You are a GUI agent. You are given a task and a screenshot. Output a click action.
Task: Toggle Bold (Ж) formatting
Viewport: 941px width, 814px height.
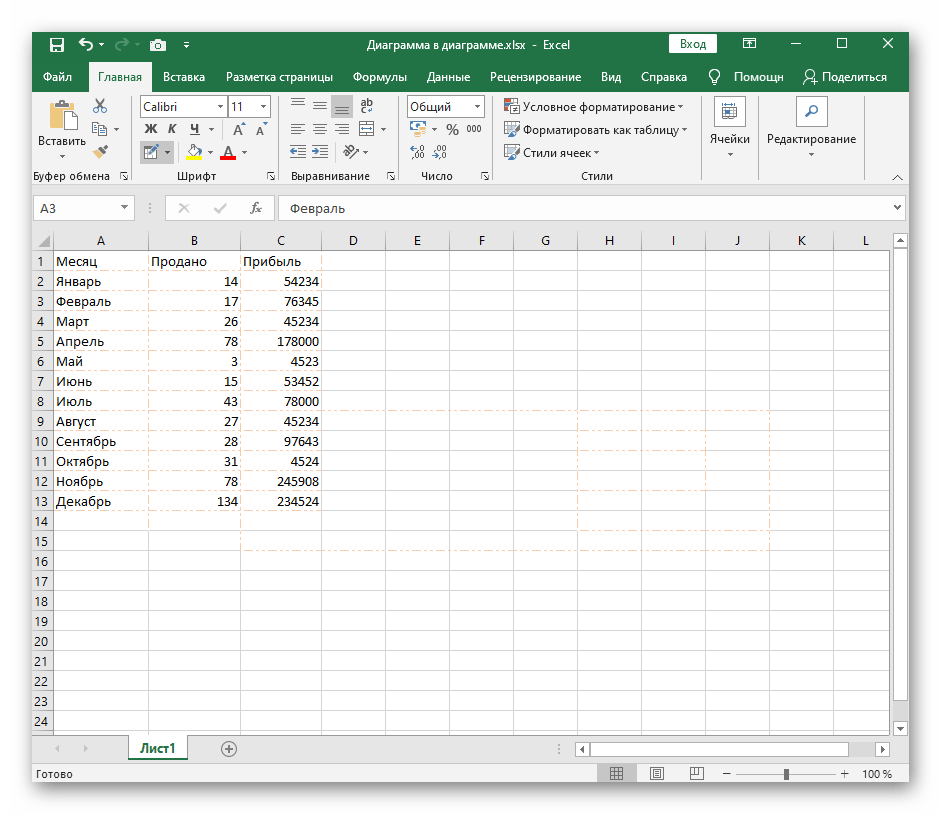tap(151, 129)
